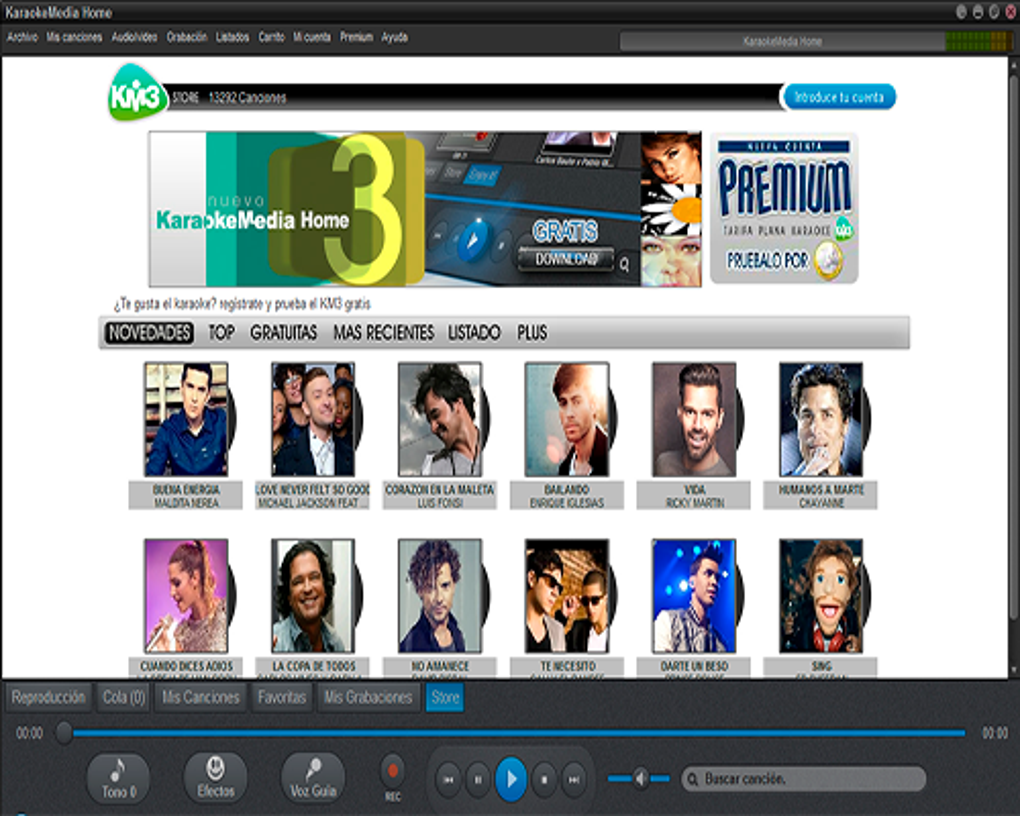Image resolution: width=1020 pixels, height=816 pixels.
Task: Toggle the Voz Guía guide voice
Action: point(313,778)
